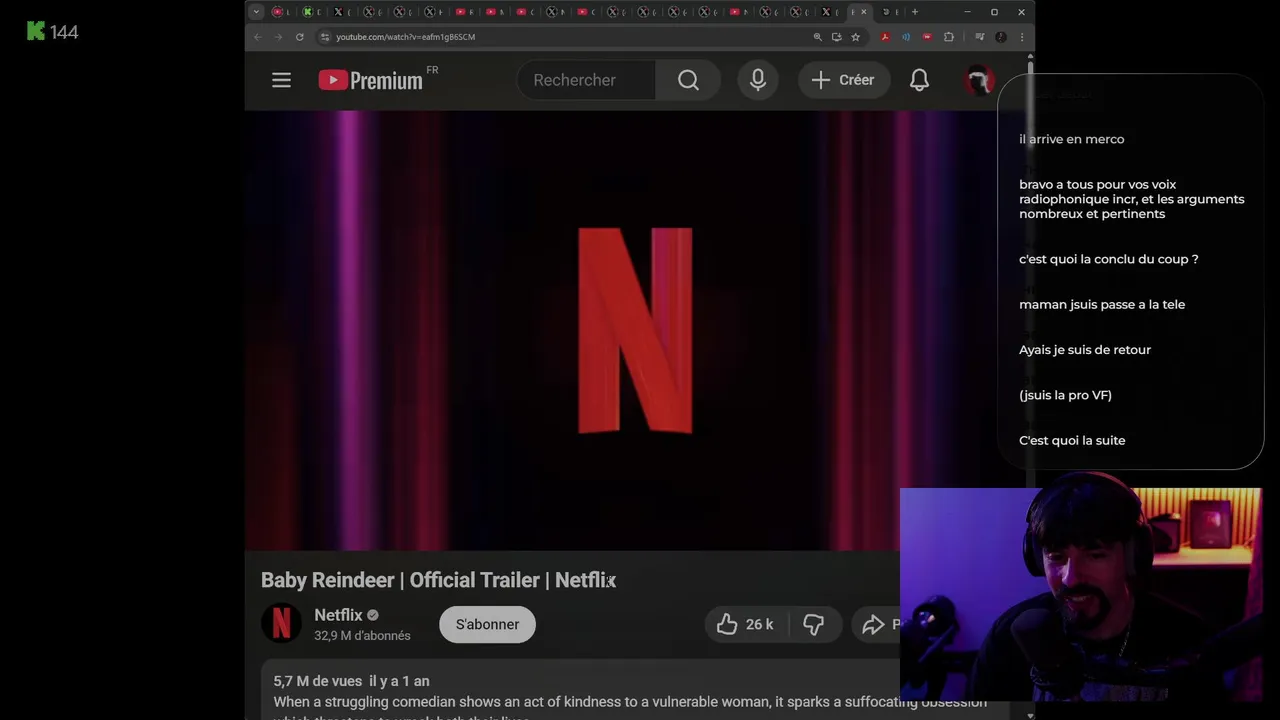Click chat message 'maman jsuis passe a la tele'

[x=1102, y=304]
